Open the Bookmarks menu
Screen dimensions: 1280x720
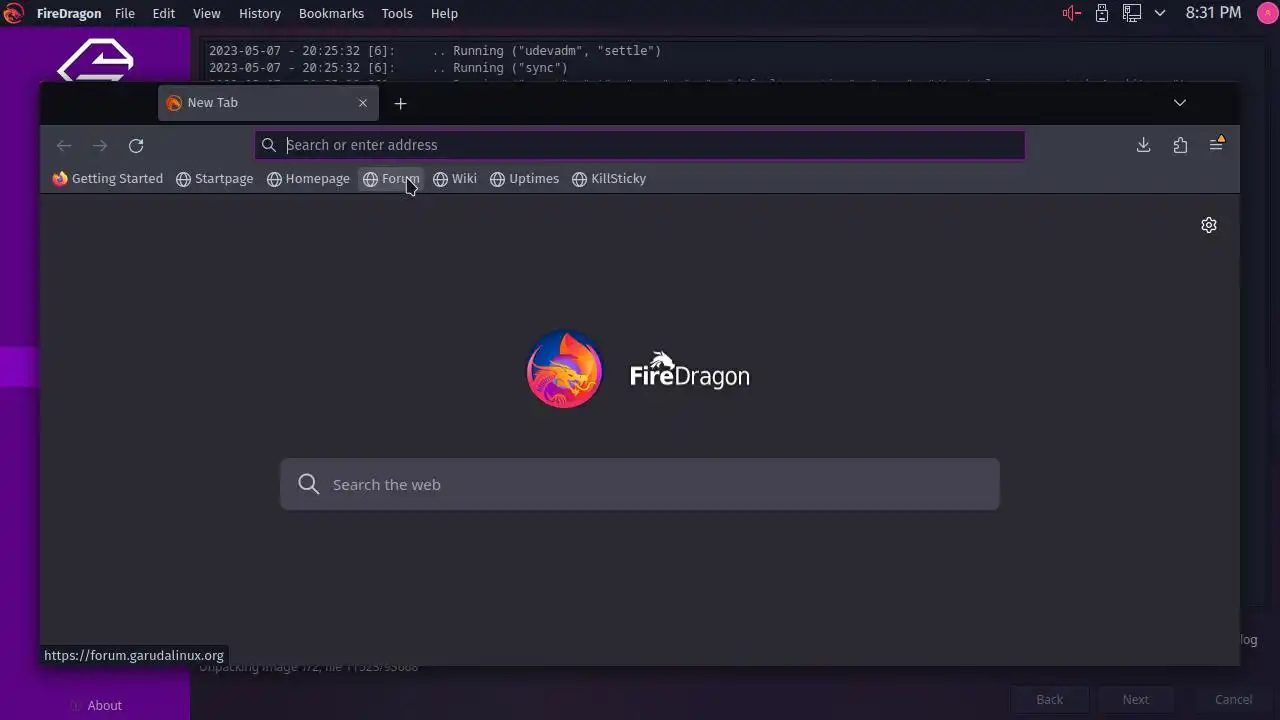pos(333,13)
